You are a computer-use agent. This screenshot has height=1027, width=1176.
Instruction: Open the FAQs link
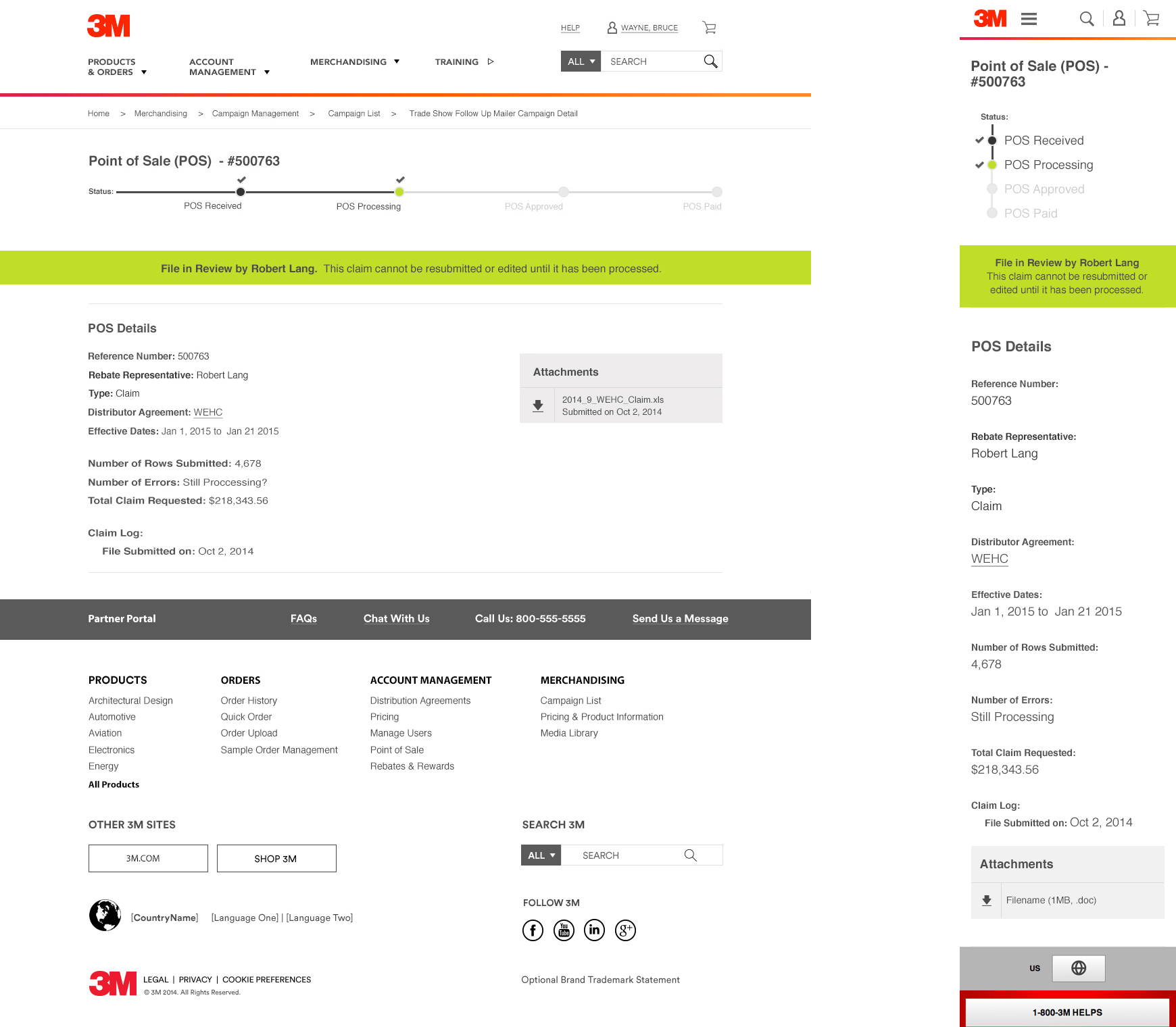[303, 619]
